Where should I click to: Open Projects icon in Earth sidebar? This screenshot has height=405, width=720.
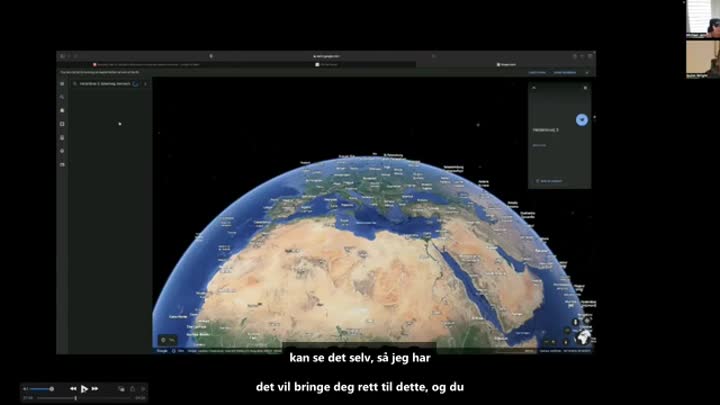62,138
